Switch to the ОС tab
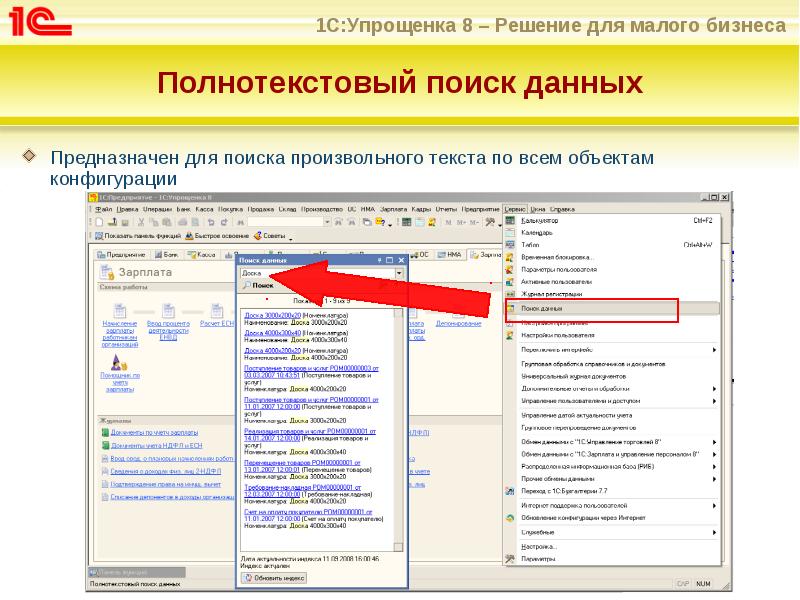The width and height of the screenshot is (800, 600). pyautogui.click(x=419, y=255)
